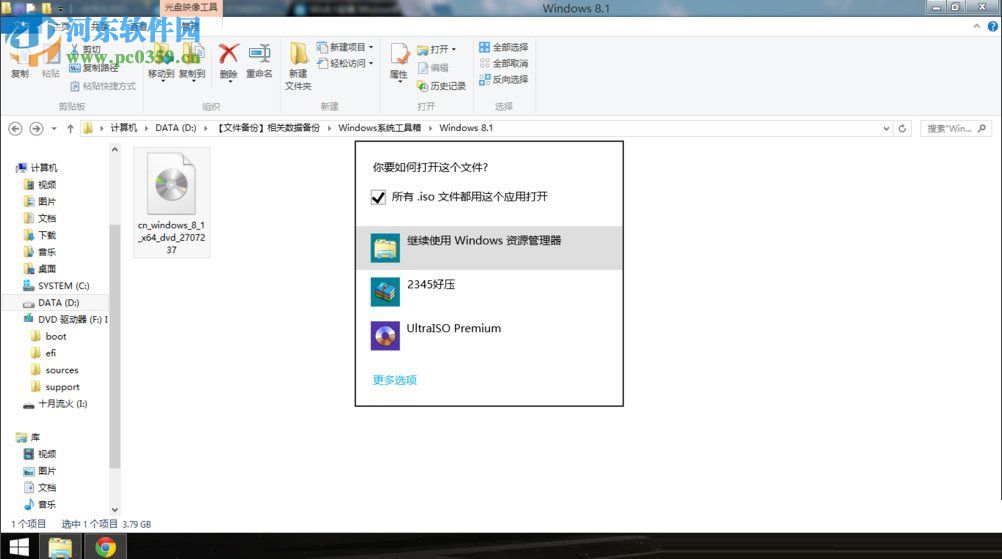Open the 光盘映像工具 ribbon tab

pyautogui.click(x=190, y=8)
